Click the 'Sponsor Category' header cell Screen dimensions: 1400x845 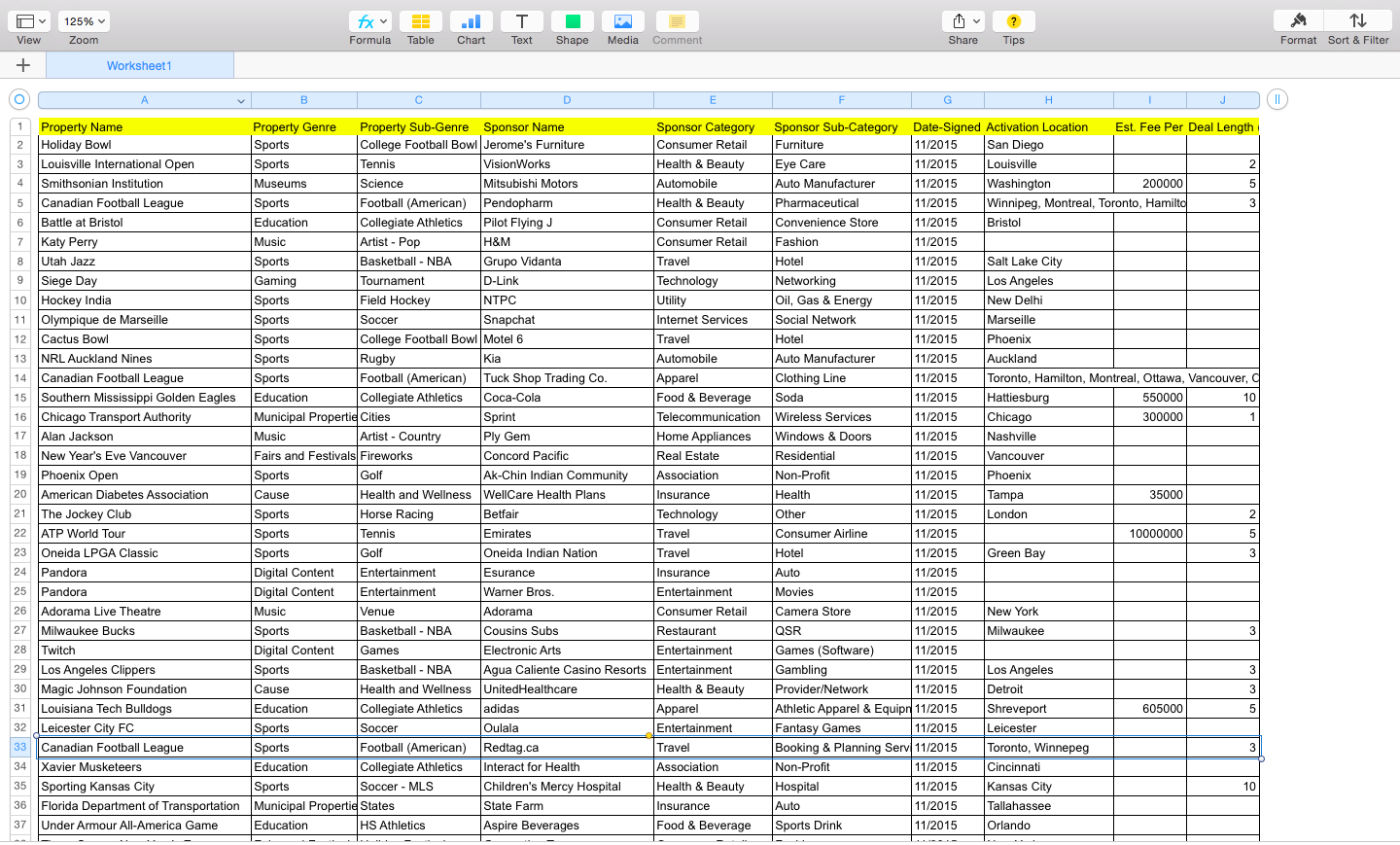(x=713, y=126)
